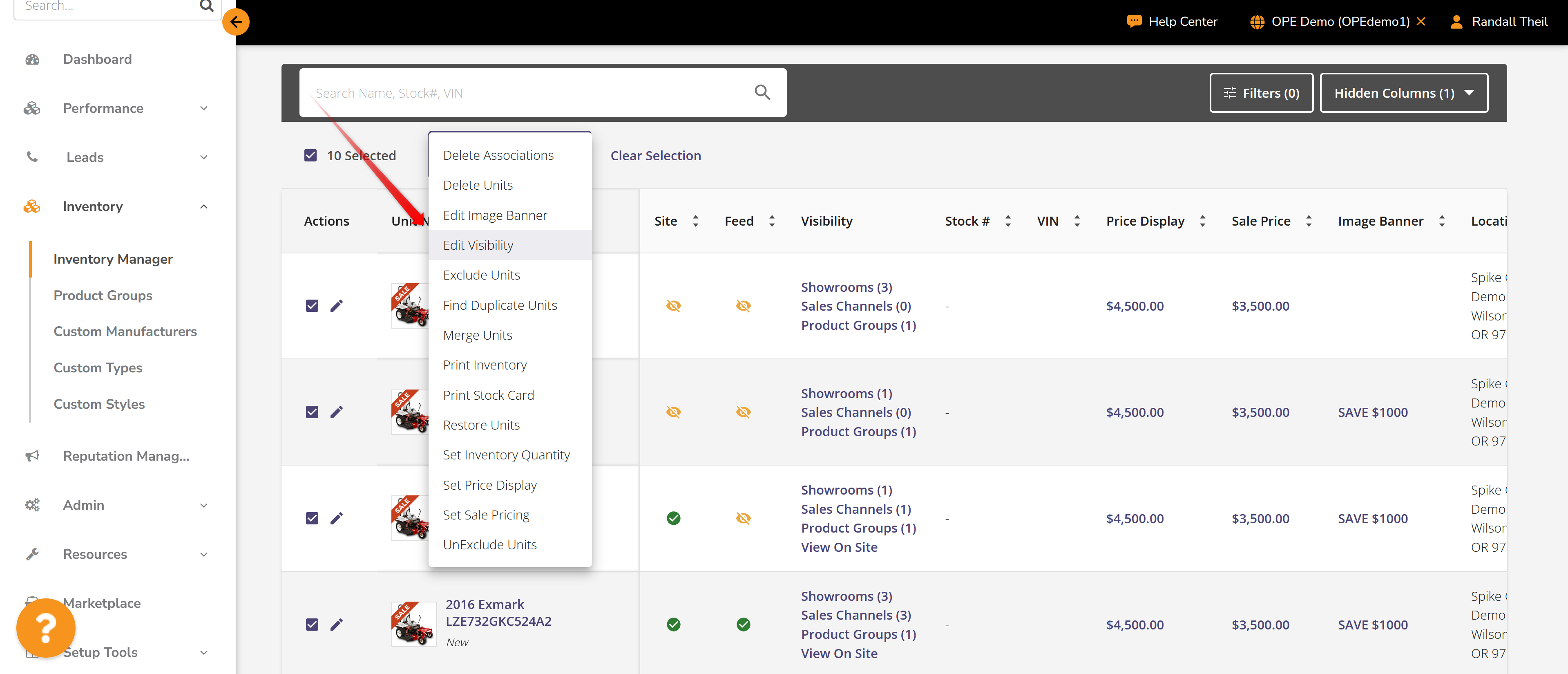Click the Help Center chat icon
The width and height of the screenshot is (1568, 674).
click(1134, 22)
